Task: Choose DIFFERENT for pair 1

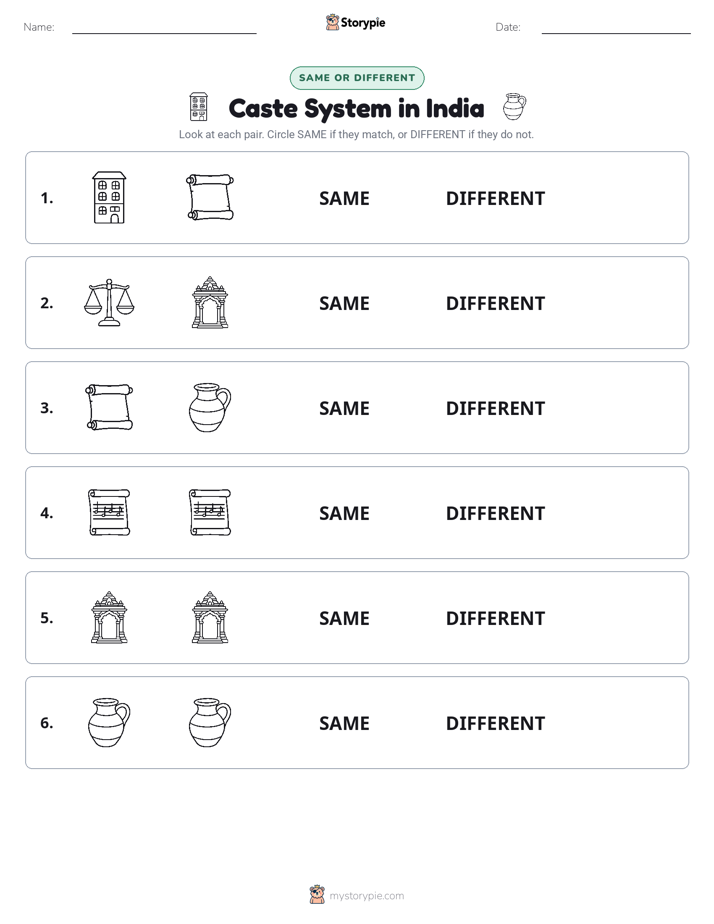Action: (495, 198)
